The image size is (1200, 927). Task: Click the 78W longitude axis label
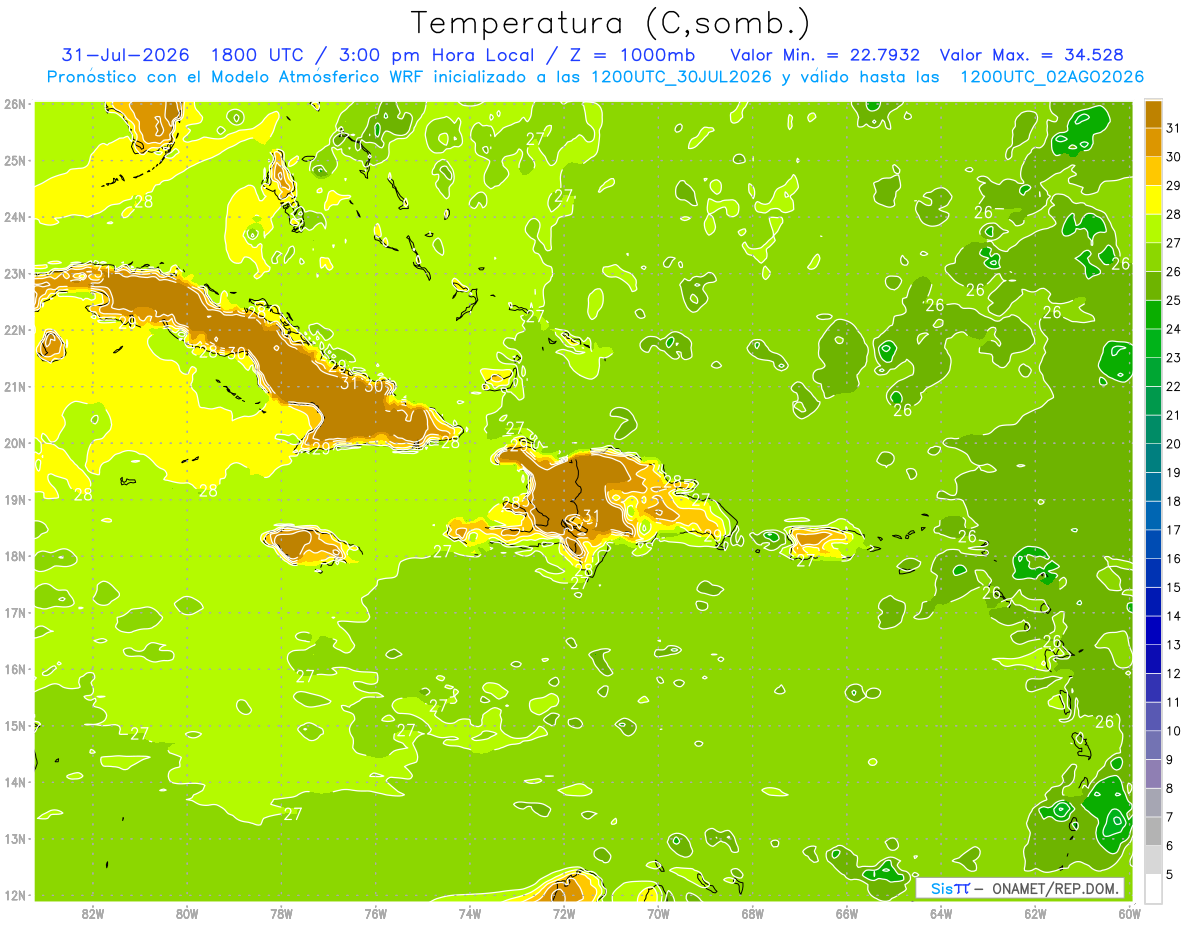click(x=281, y=914)
